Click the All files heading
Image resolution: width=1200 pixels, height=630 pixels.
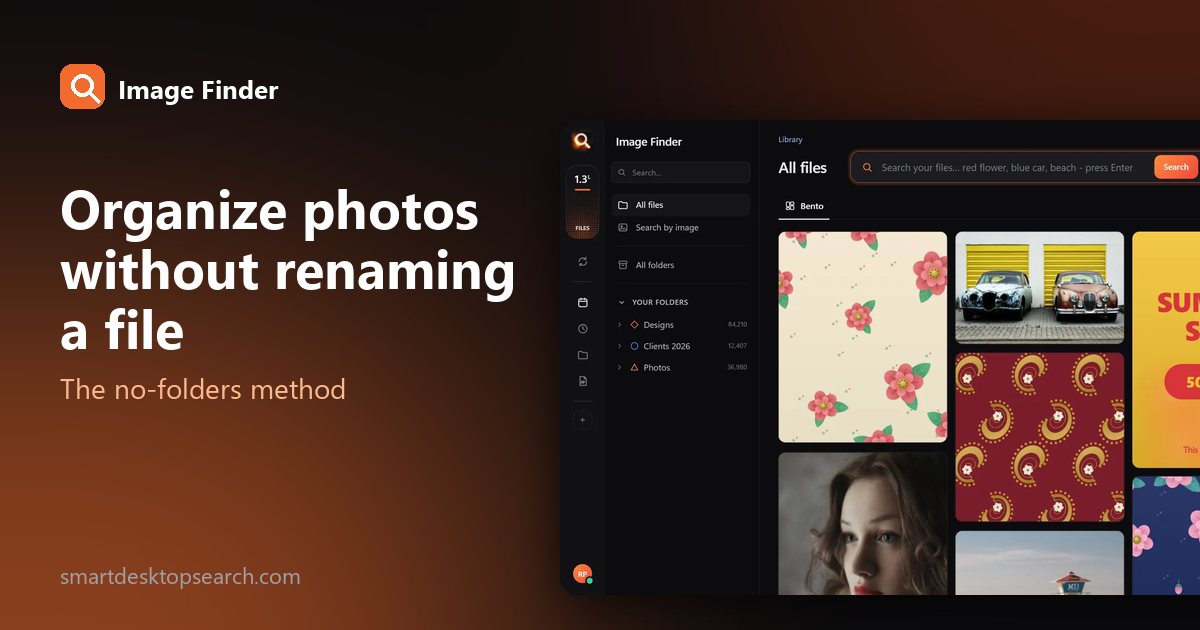point(803,168)
